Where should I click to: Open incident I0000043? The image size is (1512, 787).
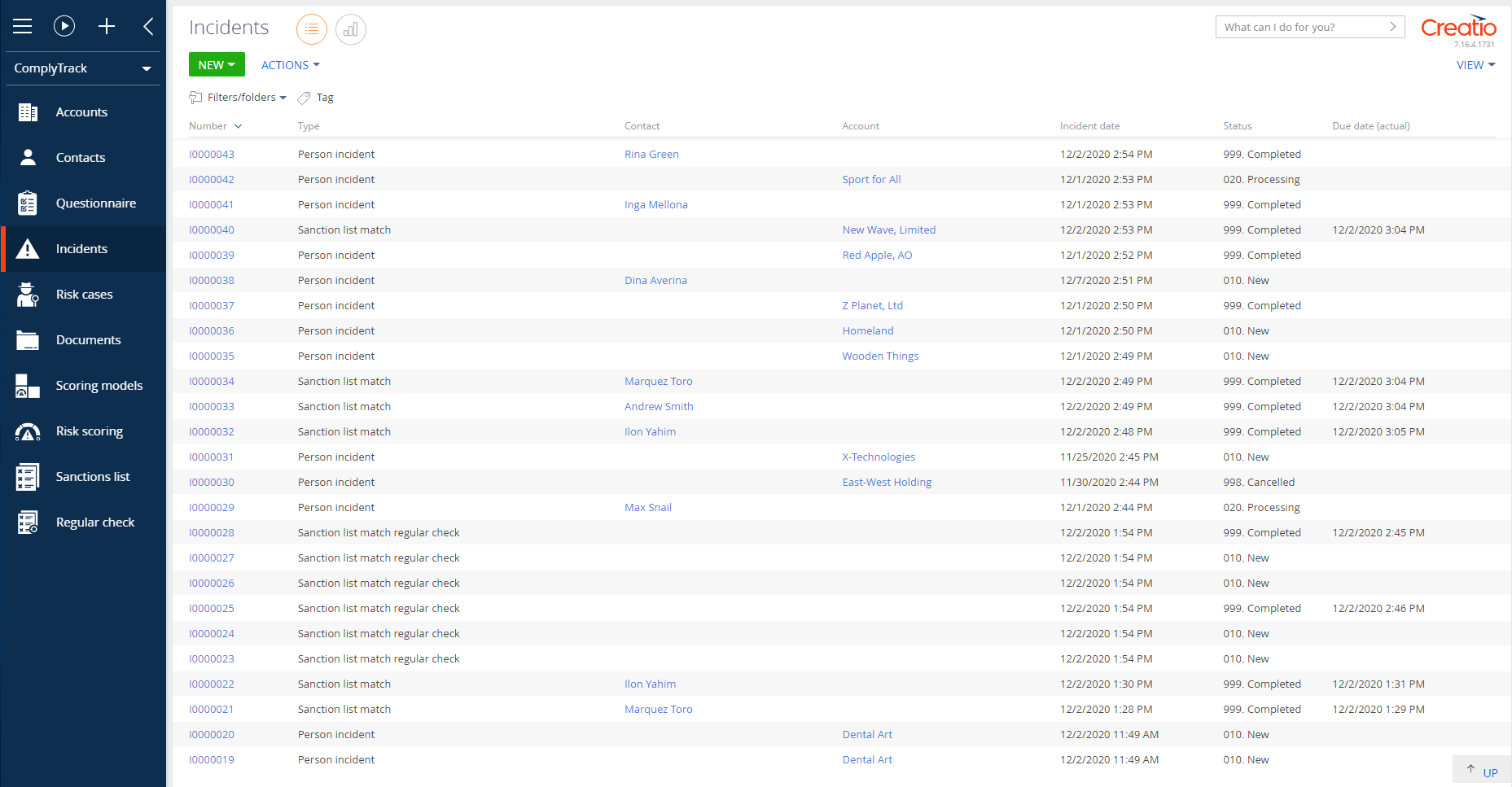tap(212, 155)
